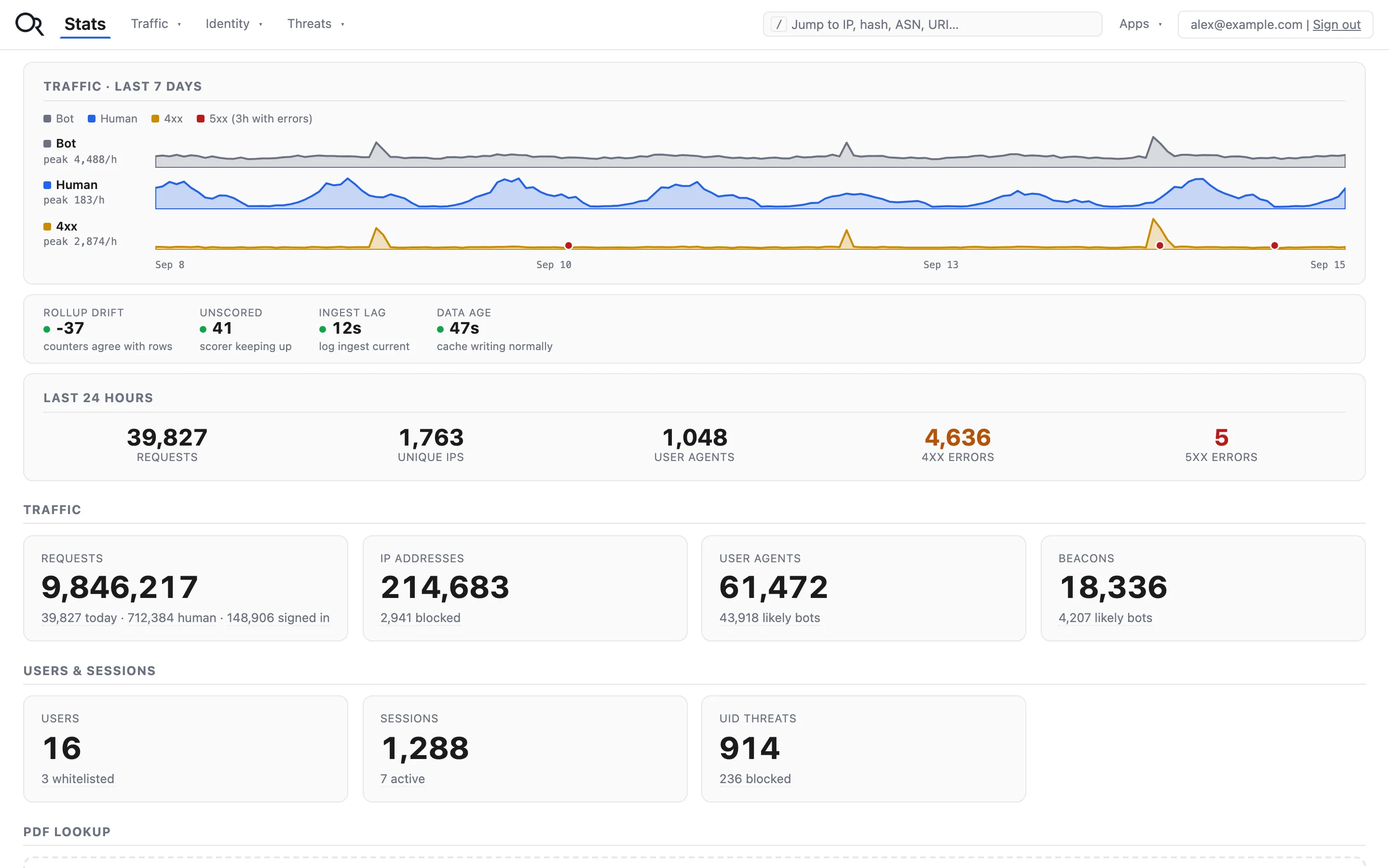1389x868 pixels.
Task: Open the UID Threats 914 card
Action: [x=863, y=748]
